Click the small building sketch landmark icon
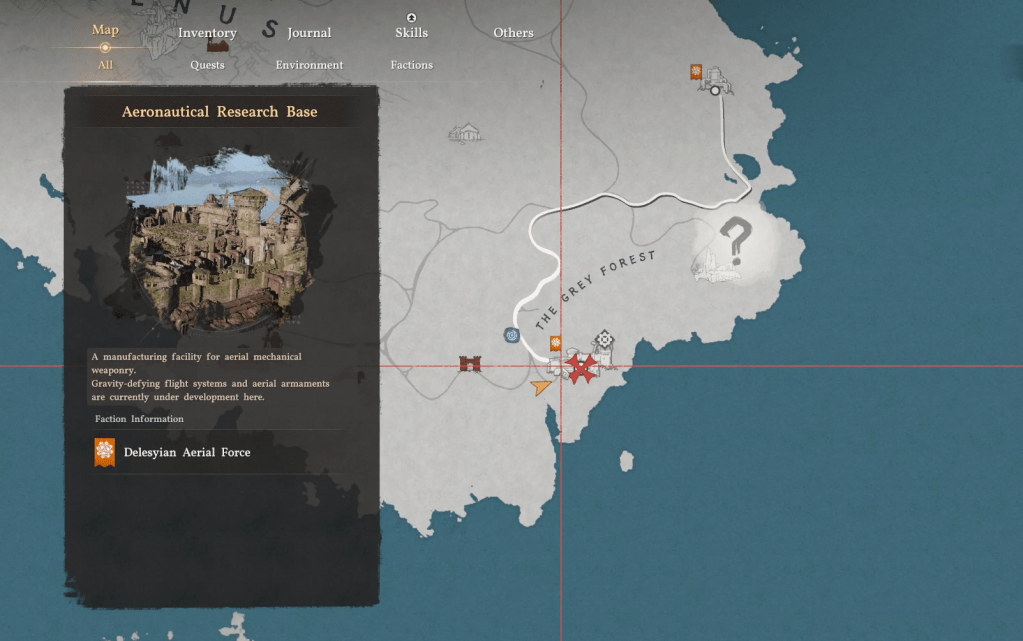Screen dimensions: 1023x641 click(x=465, y=132)
